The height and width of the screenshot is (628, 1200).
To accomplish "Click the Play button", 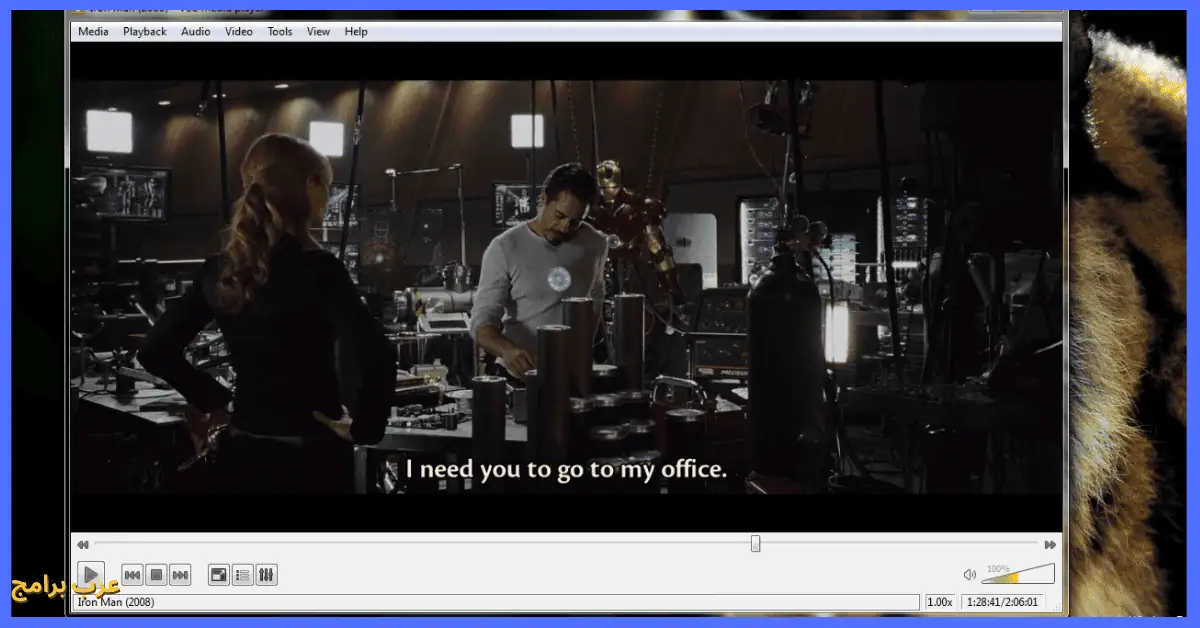I will [x=90, y=575].
